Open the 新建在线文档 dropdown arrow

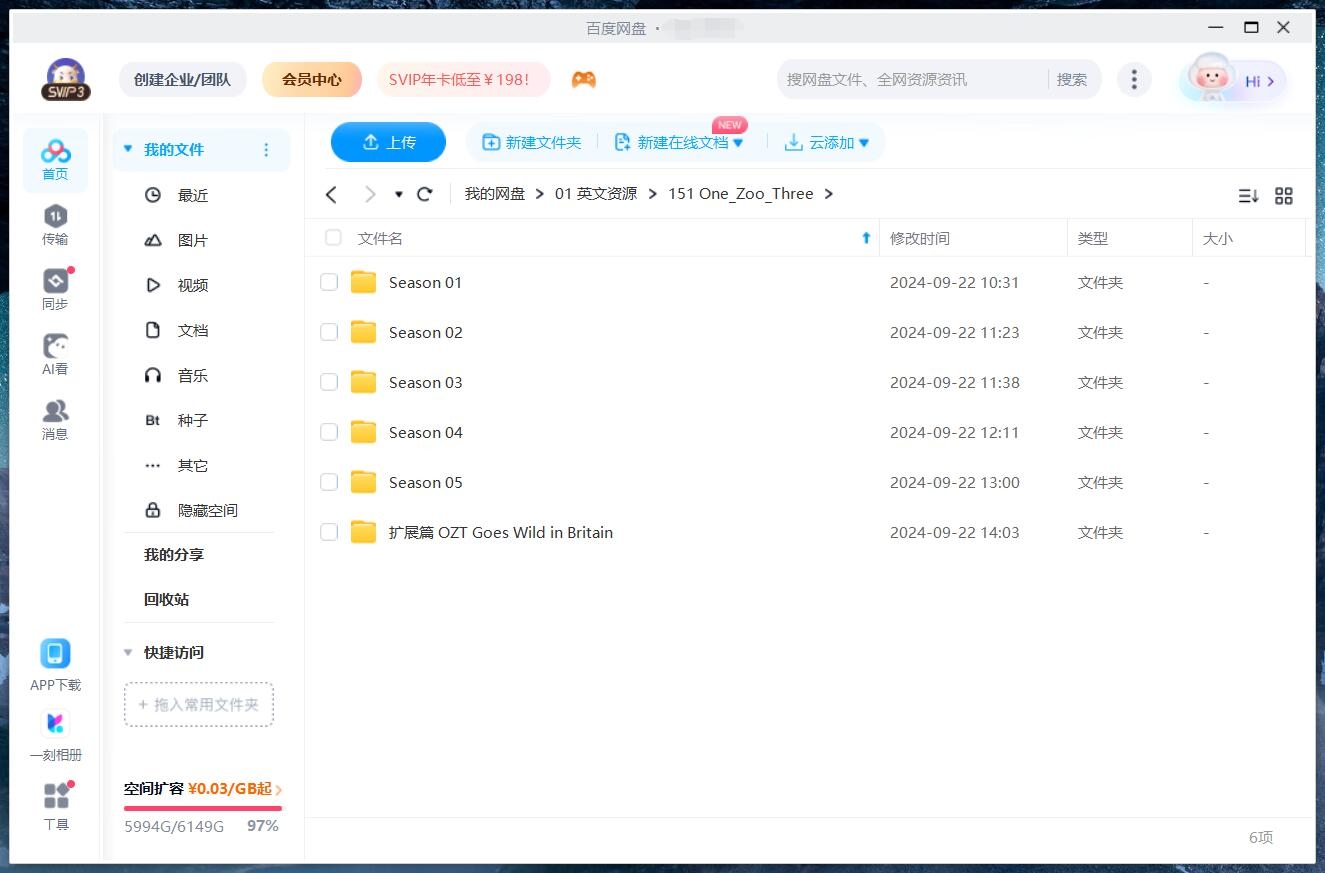(739, 142)
